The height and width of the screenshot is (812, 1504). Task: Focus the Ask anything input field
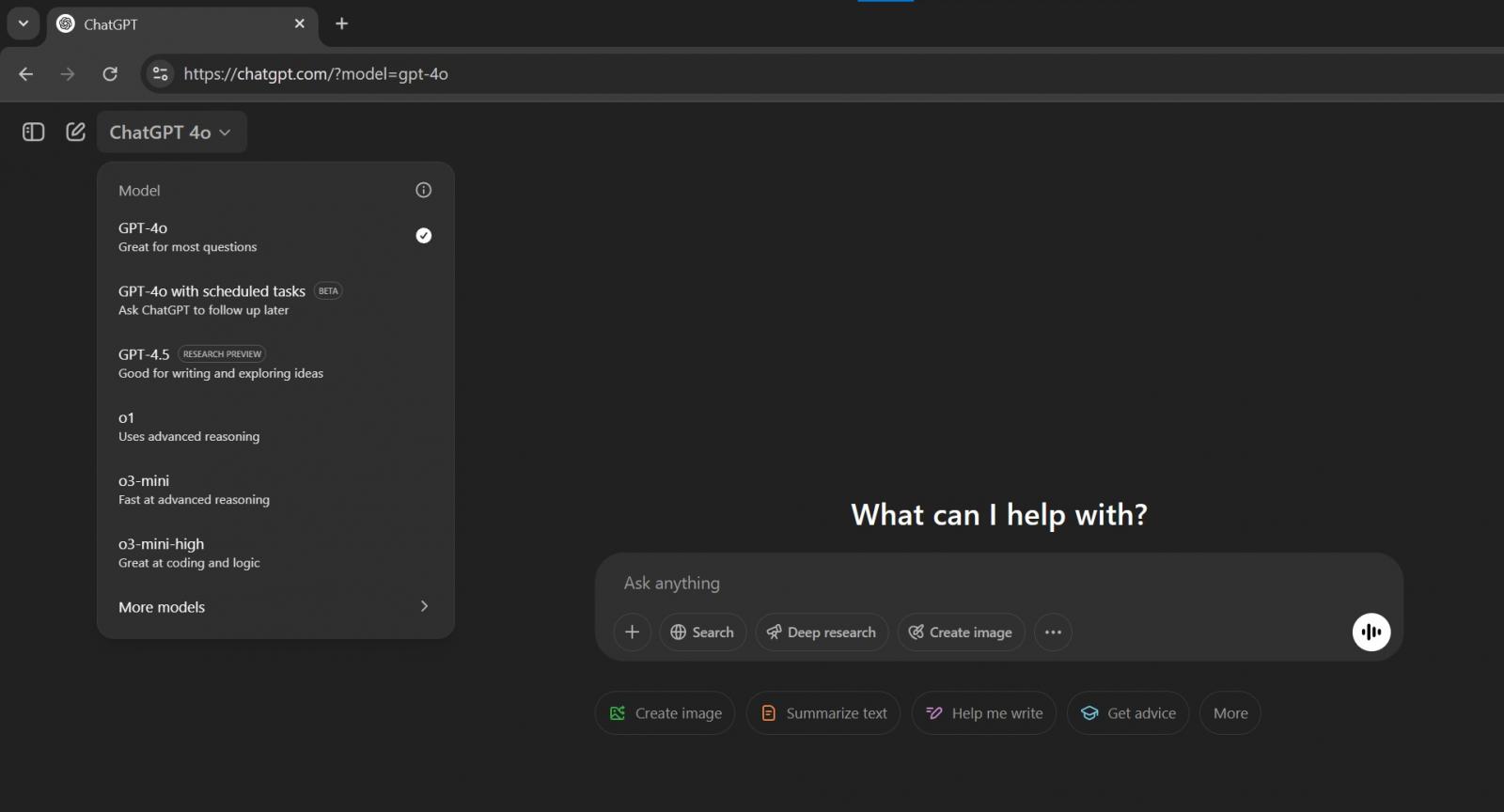tap(998, 583)
